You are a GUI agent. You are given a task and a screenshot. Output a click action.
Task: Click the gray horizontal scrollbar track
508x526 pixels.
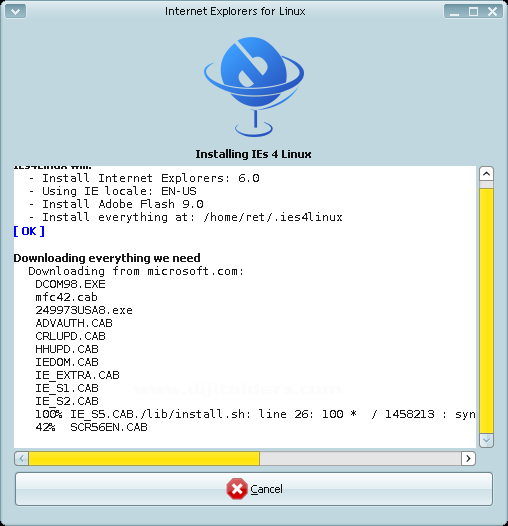point(360,458)
